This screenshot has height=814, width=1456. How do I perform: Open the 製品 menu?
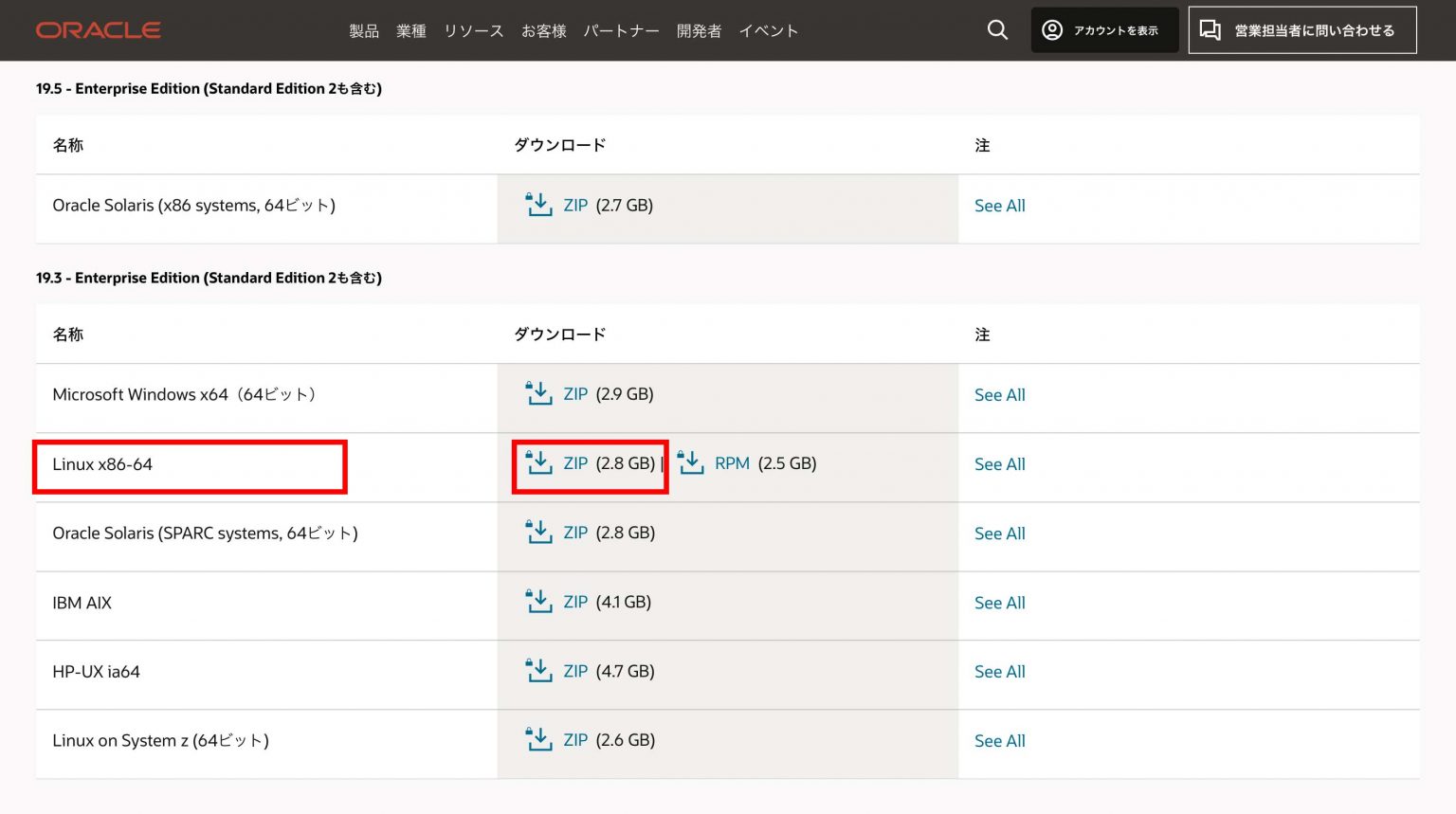click(364, 30)
